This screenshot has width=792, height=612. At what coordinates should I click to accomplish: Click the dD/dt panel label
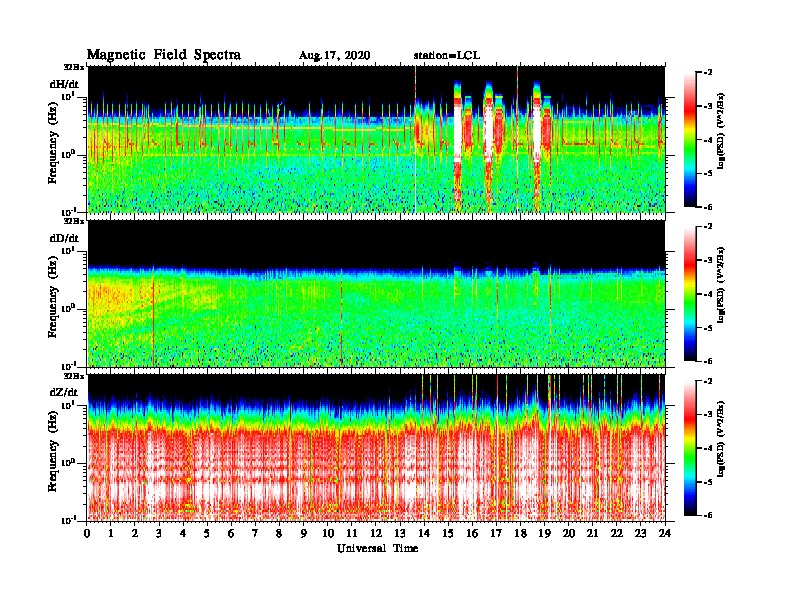click(64, 238)
